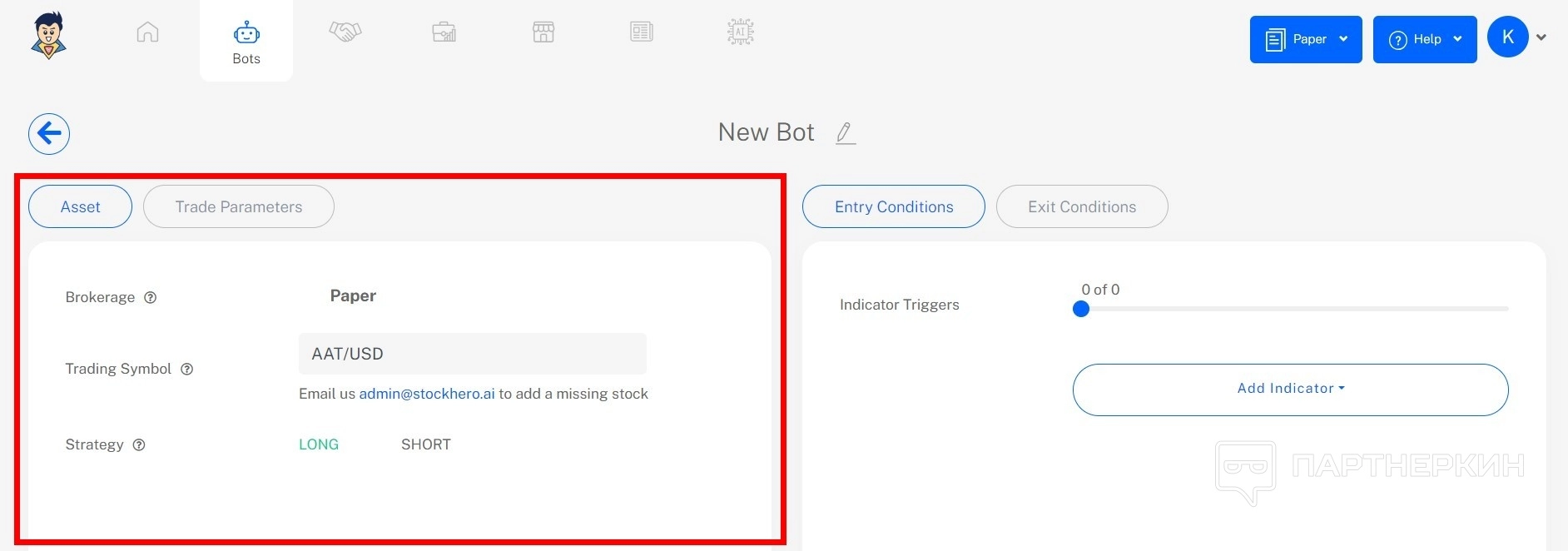
Task: Click the StockHero mascot logo
Action: coord(49,35)
